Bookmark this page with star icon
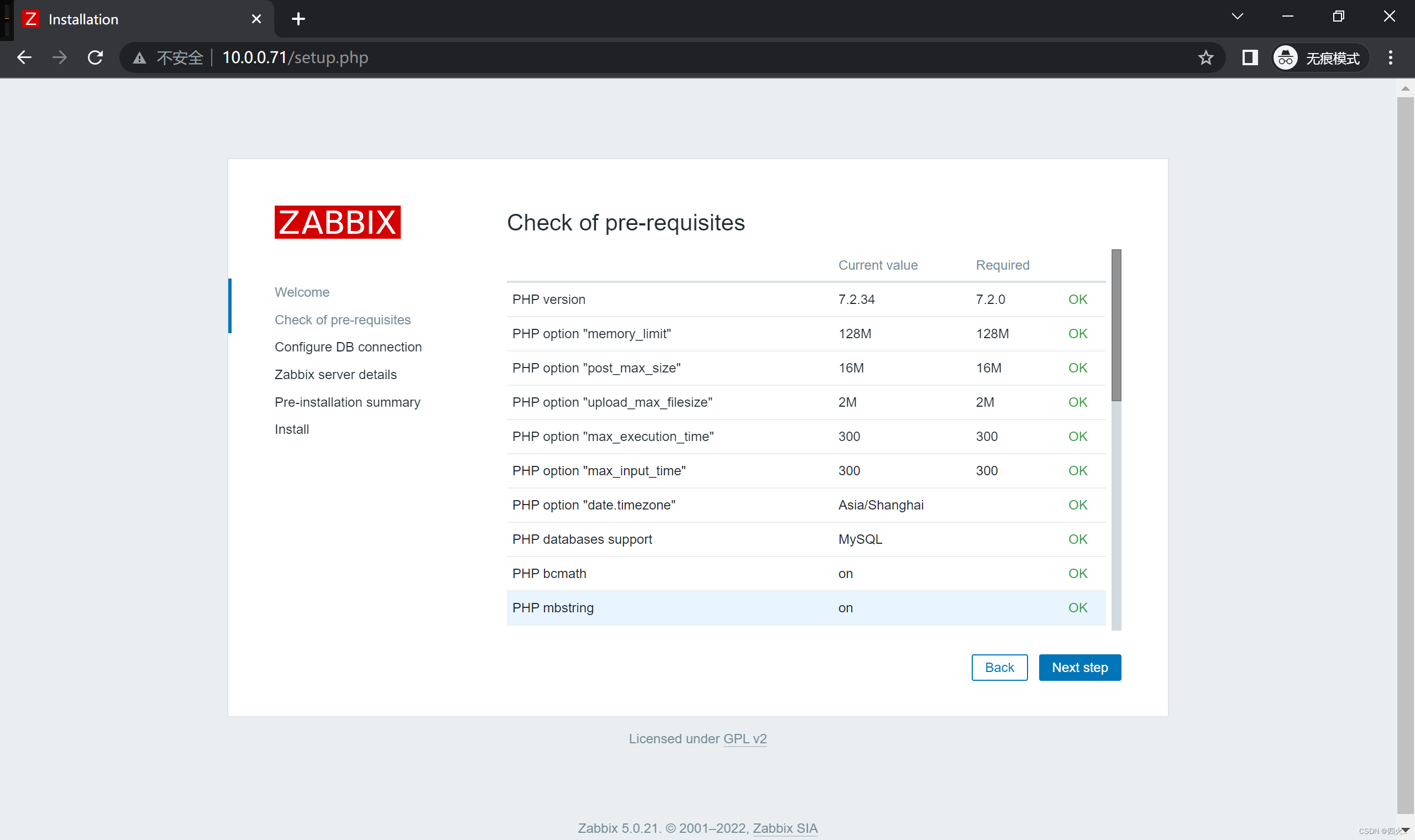This screenshot has width=1415, height=840. tap(1206, 57)
